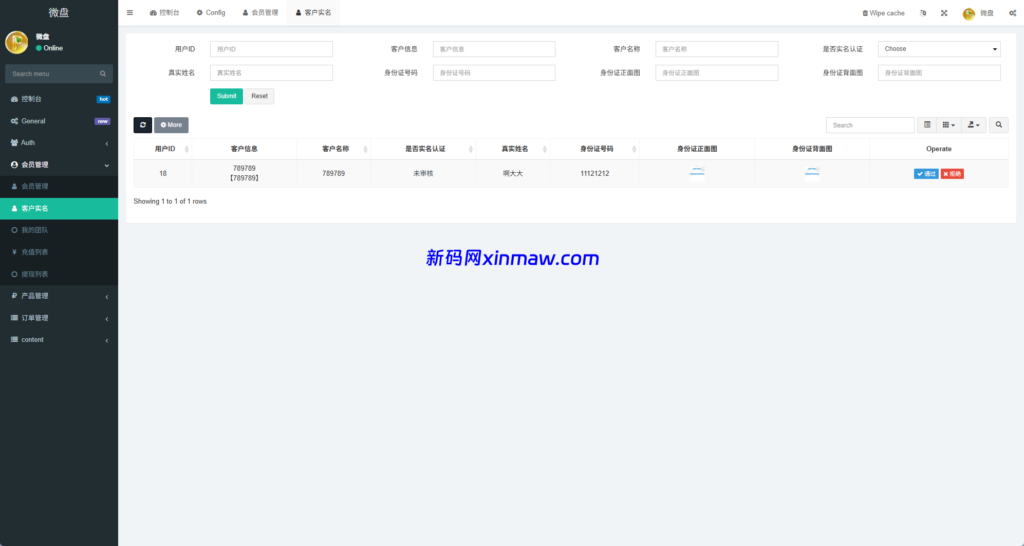Image resolution: width=1024 pixels, height=546 pixels.
Task: Open the columns visibility dropdown
Action: tap(948, 125)
